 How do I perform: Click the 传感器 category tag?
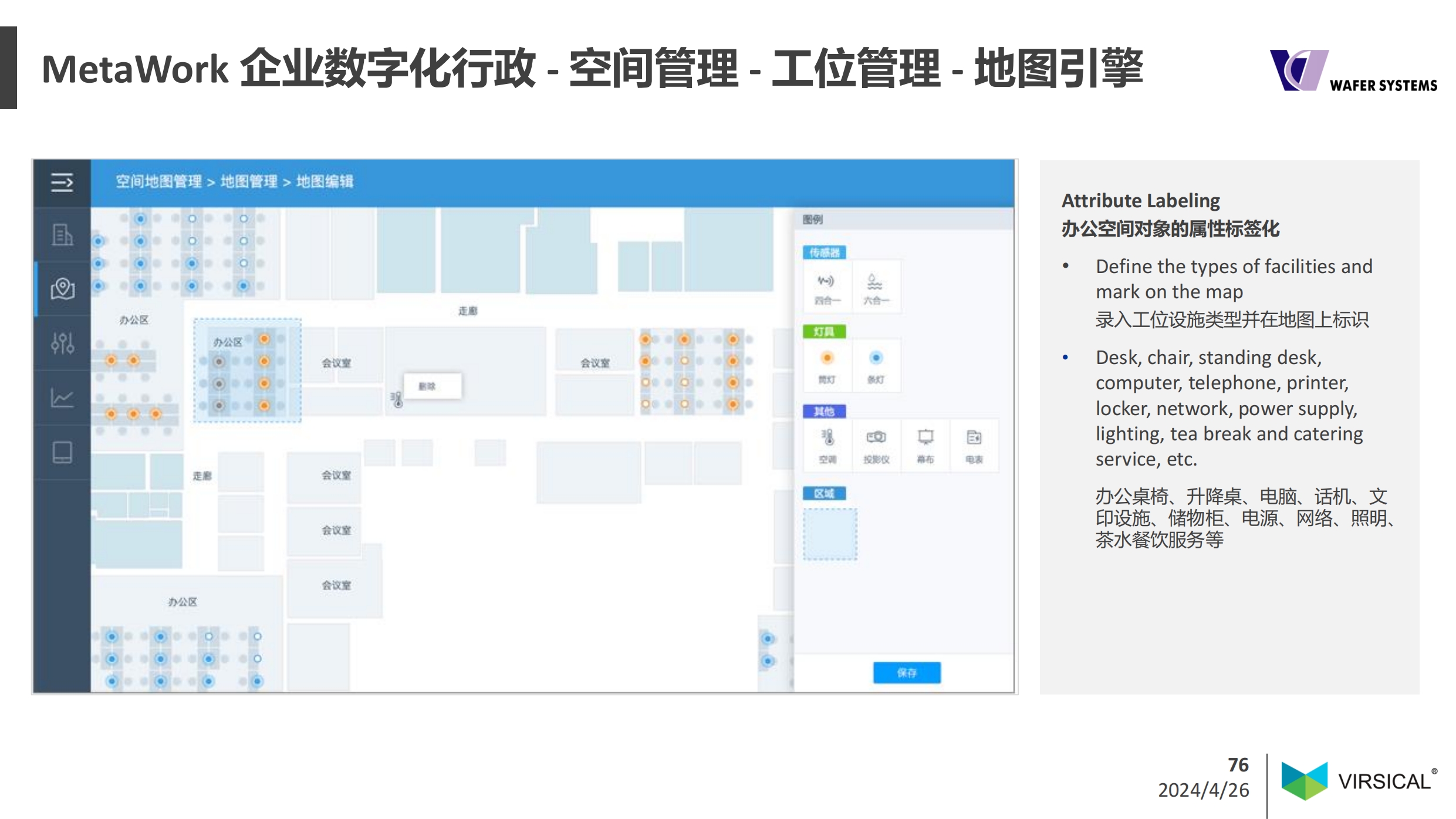click(x=825, y=252)
